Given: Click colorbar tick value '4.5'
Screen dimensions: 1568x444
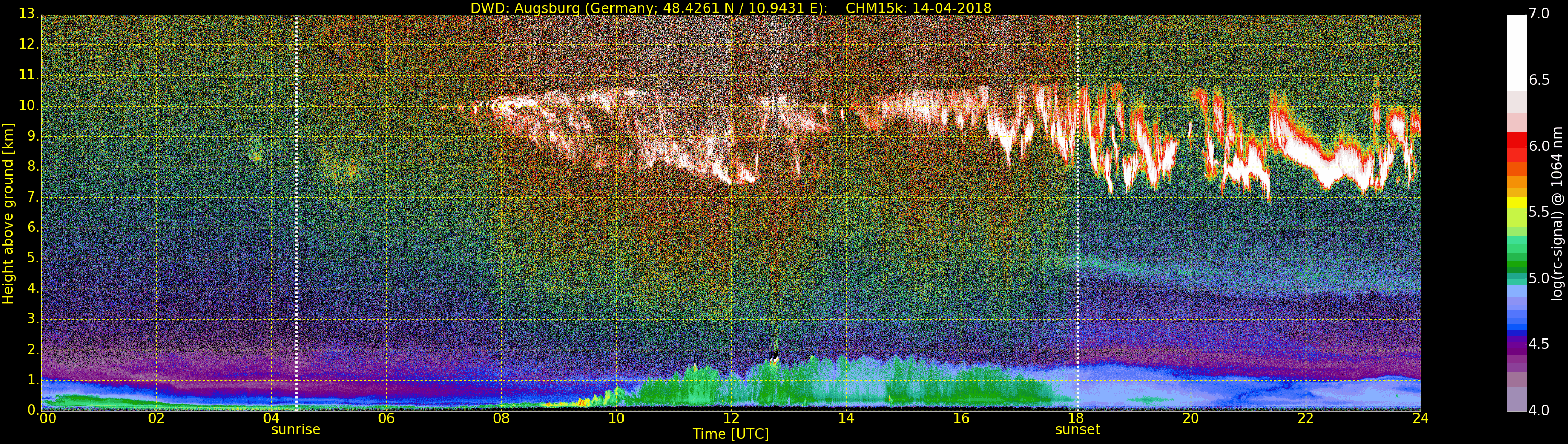Looking at the screenshot, I should click(1539, 344).
